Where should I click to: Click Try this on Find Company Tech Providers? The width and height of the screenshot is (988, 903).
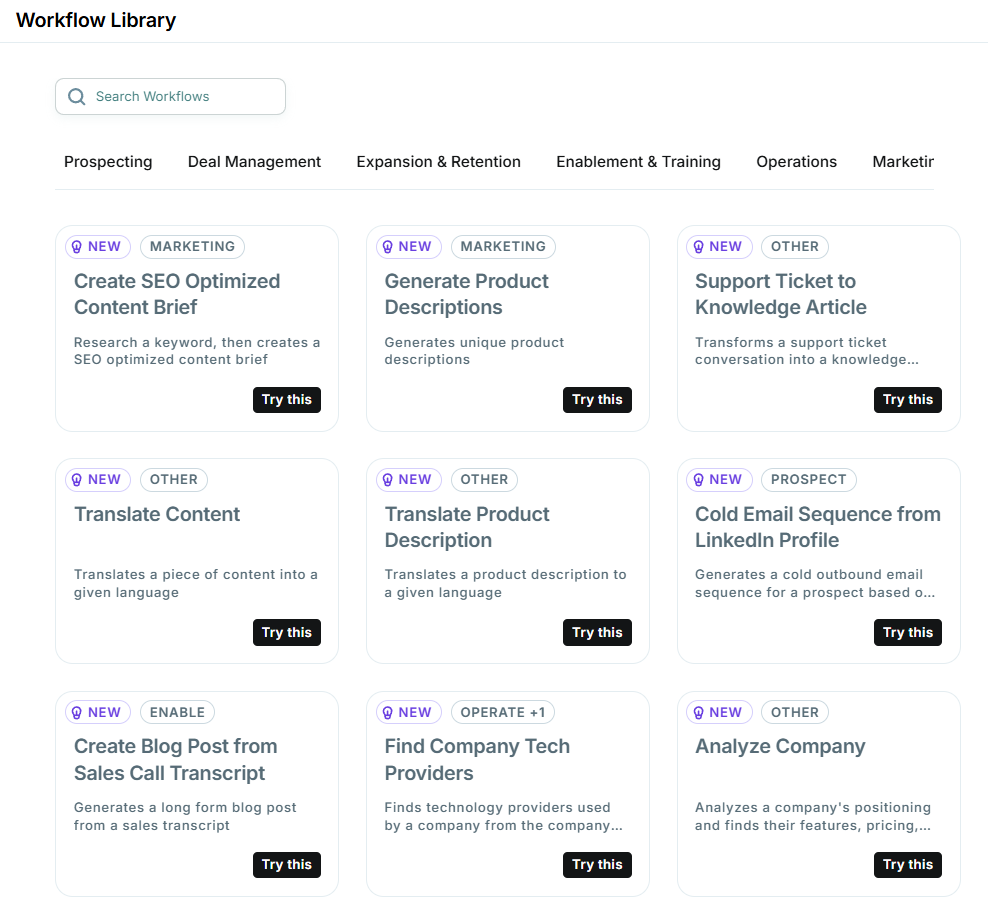597,865
